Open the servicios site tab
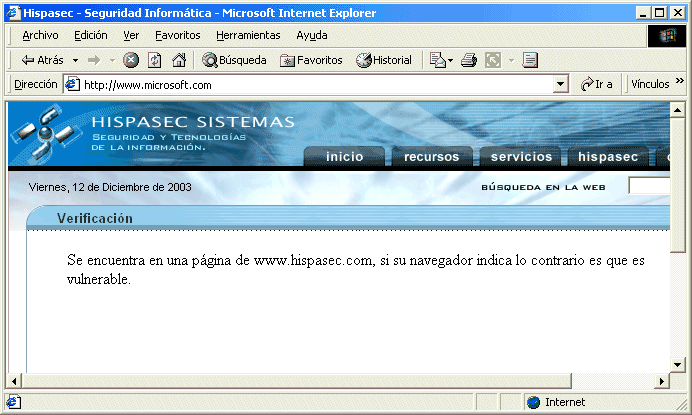 (x=521, y=157)
